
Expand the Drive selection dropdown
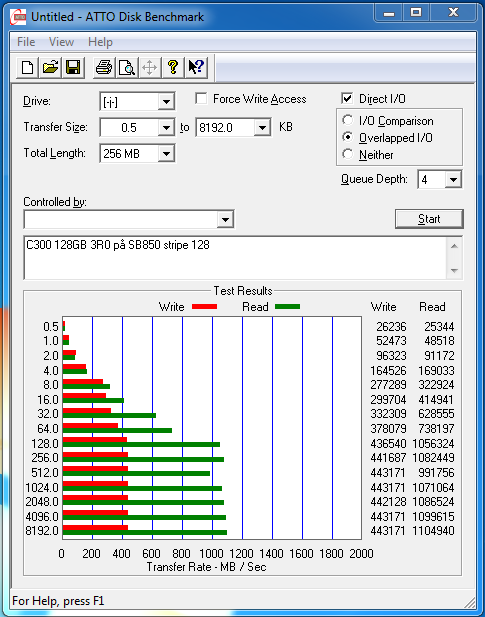(x=166, y=102)
